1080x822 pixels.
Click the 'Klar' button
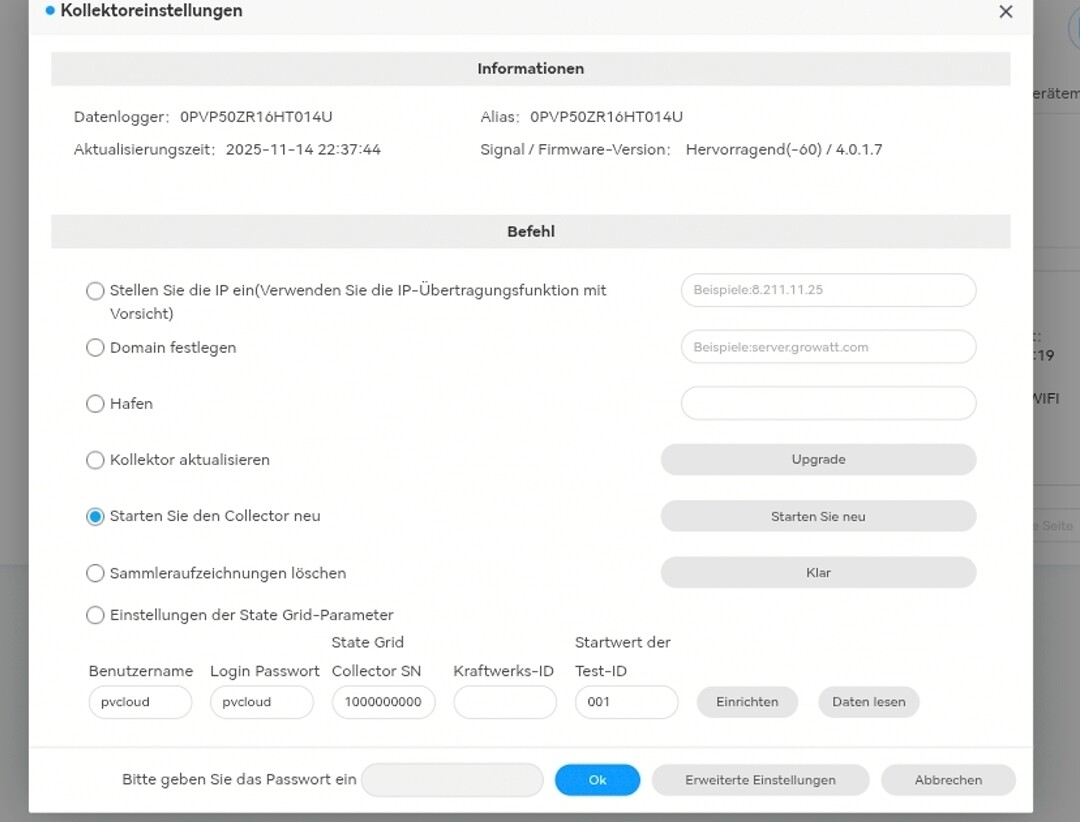tap(818, 573)
